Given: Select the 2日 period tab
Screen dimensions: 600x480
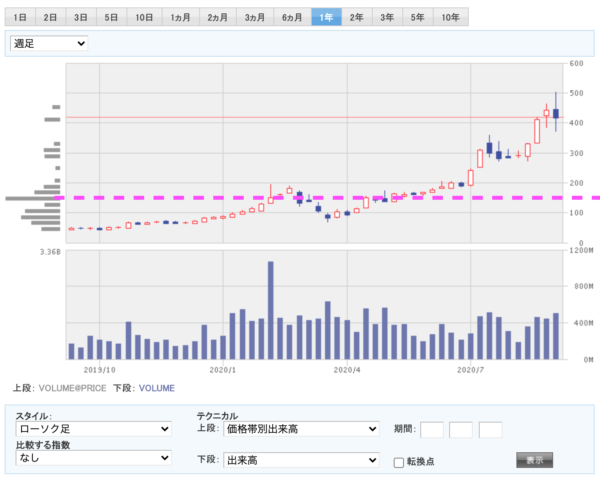Looking at the screenshot, I should pos(50,17).
